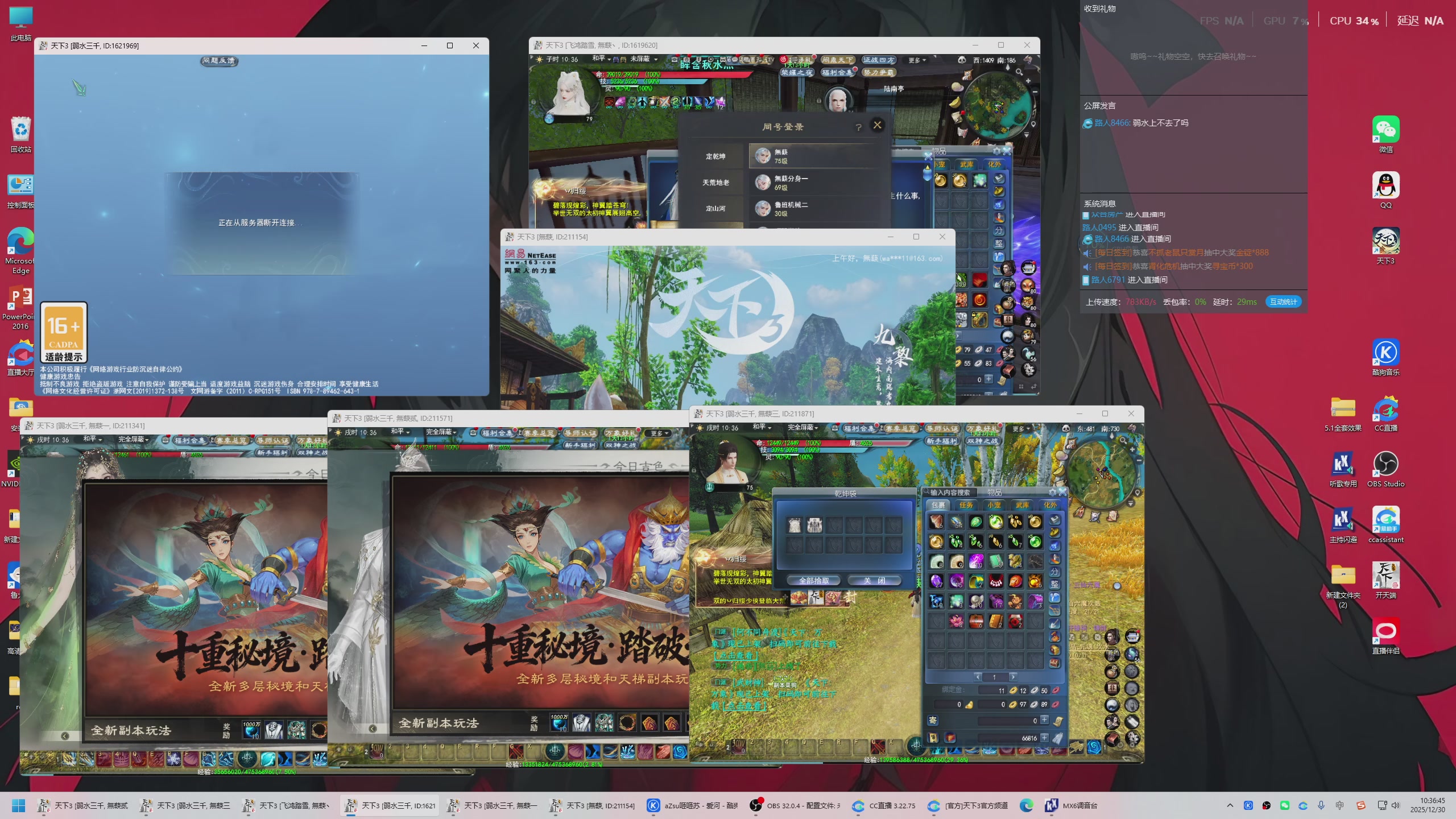Click the help question mark in 同号登录
This screenshot has width=1456, height=819.
859,127
